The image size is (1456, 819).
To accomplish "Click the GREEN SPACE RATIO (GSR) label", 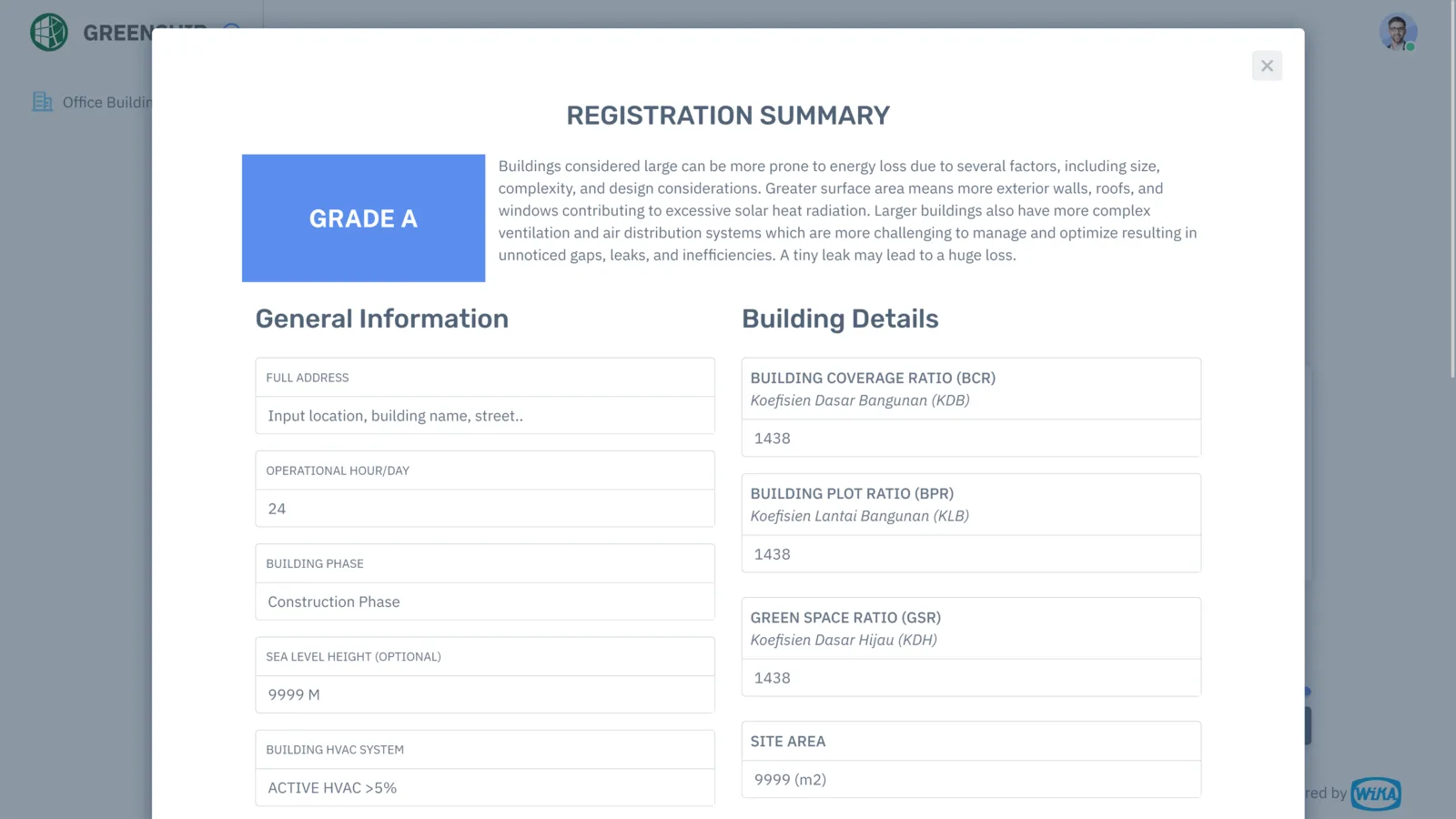I will point(845,617).
